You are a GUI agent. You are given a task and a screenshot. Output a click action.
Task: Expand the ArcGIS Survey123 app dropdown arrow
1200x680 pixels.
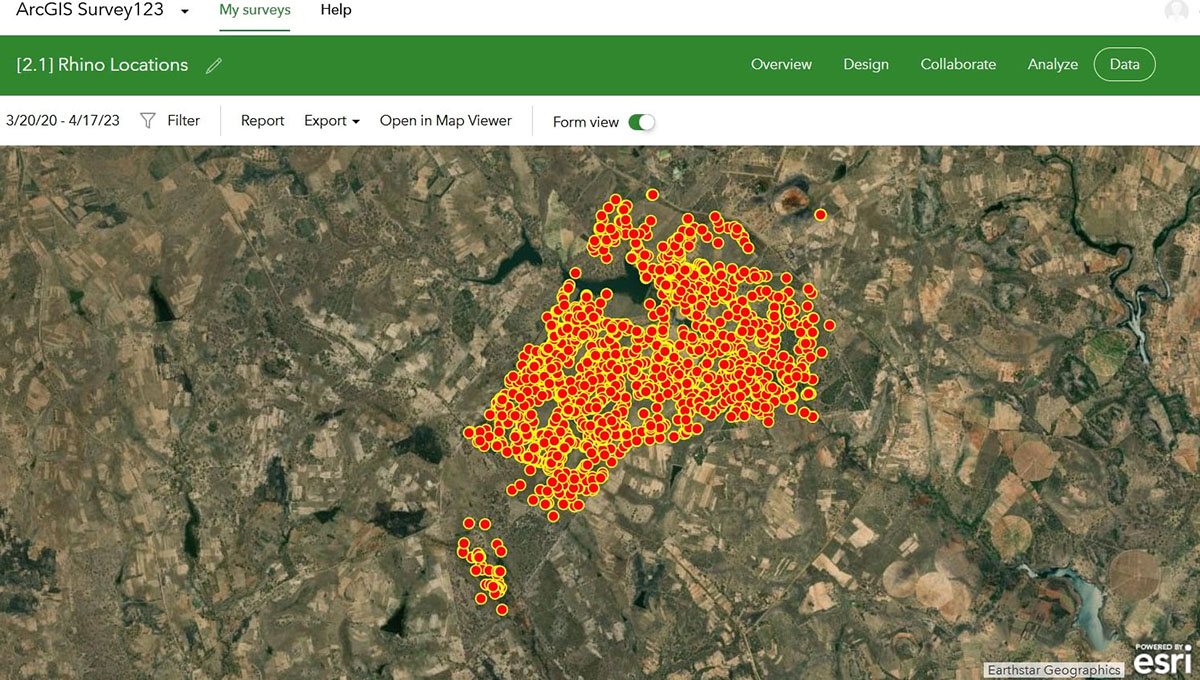coord(185,11)
